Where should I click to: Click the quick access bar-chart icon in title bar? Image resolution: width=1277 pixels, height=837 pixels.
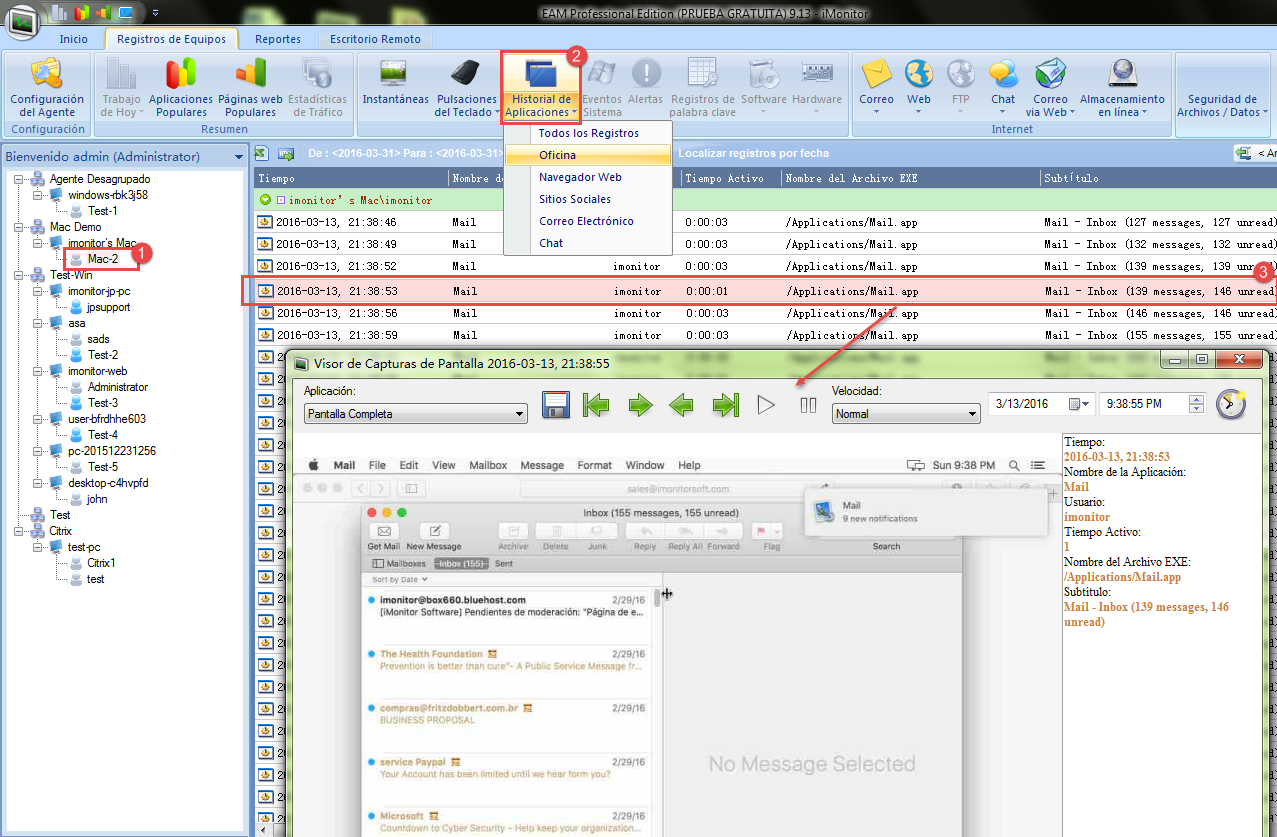pos(60,13)
